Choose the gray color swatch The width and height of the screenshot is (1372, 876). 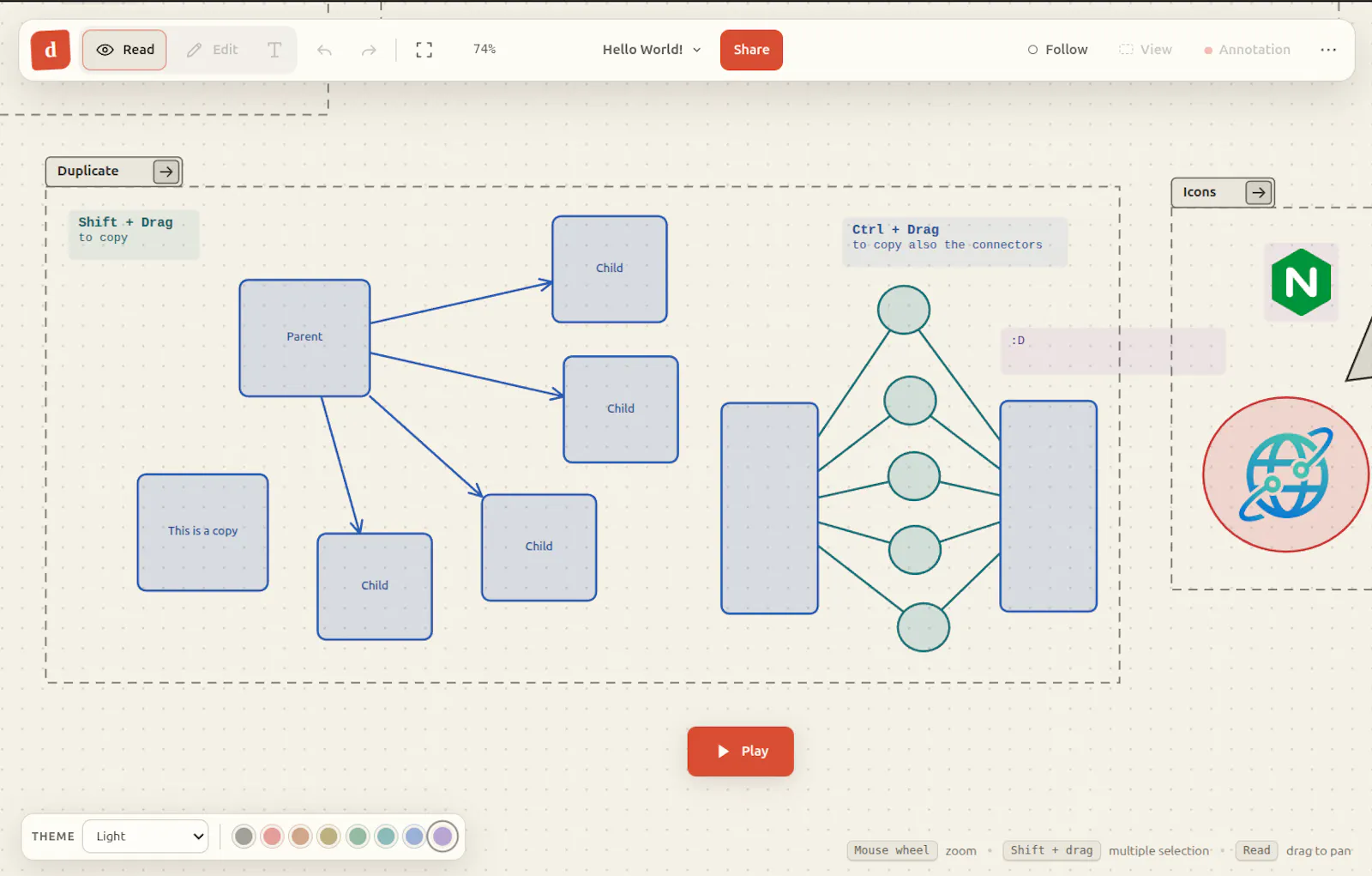click(x=244, y=837)
